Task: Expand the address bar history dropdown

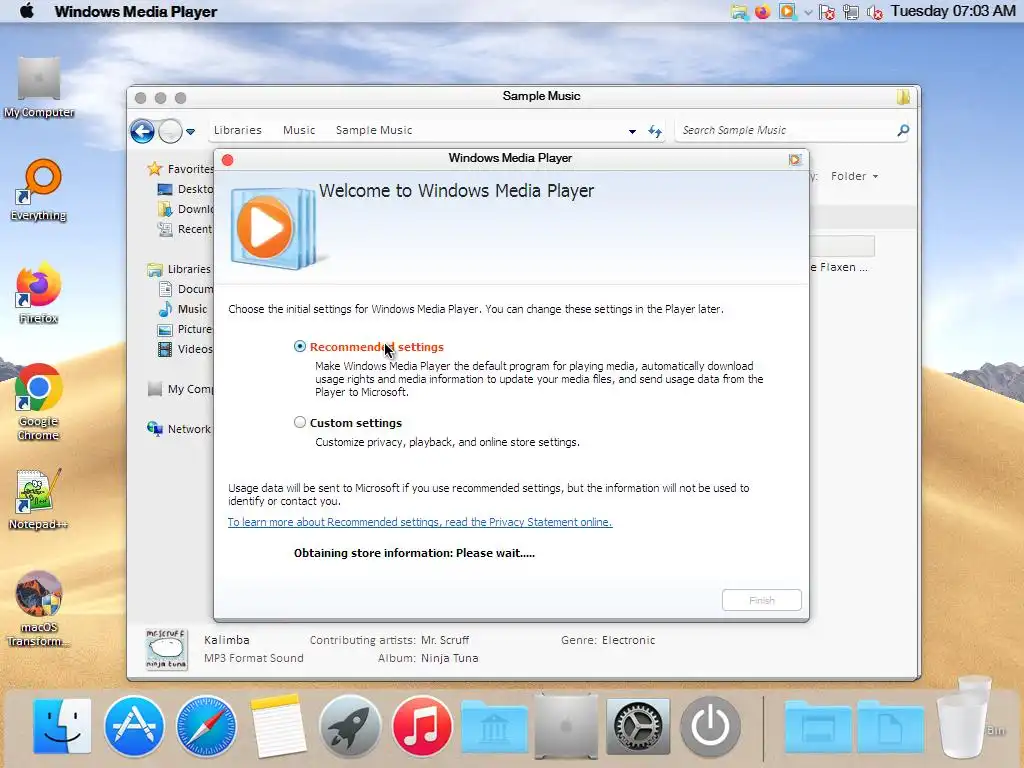Action: pyautogui.click(x=632, y=131)
